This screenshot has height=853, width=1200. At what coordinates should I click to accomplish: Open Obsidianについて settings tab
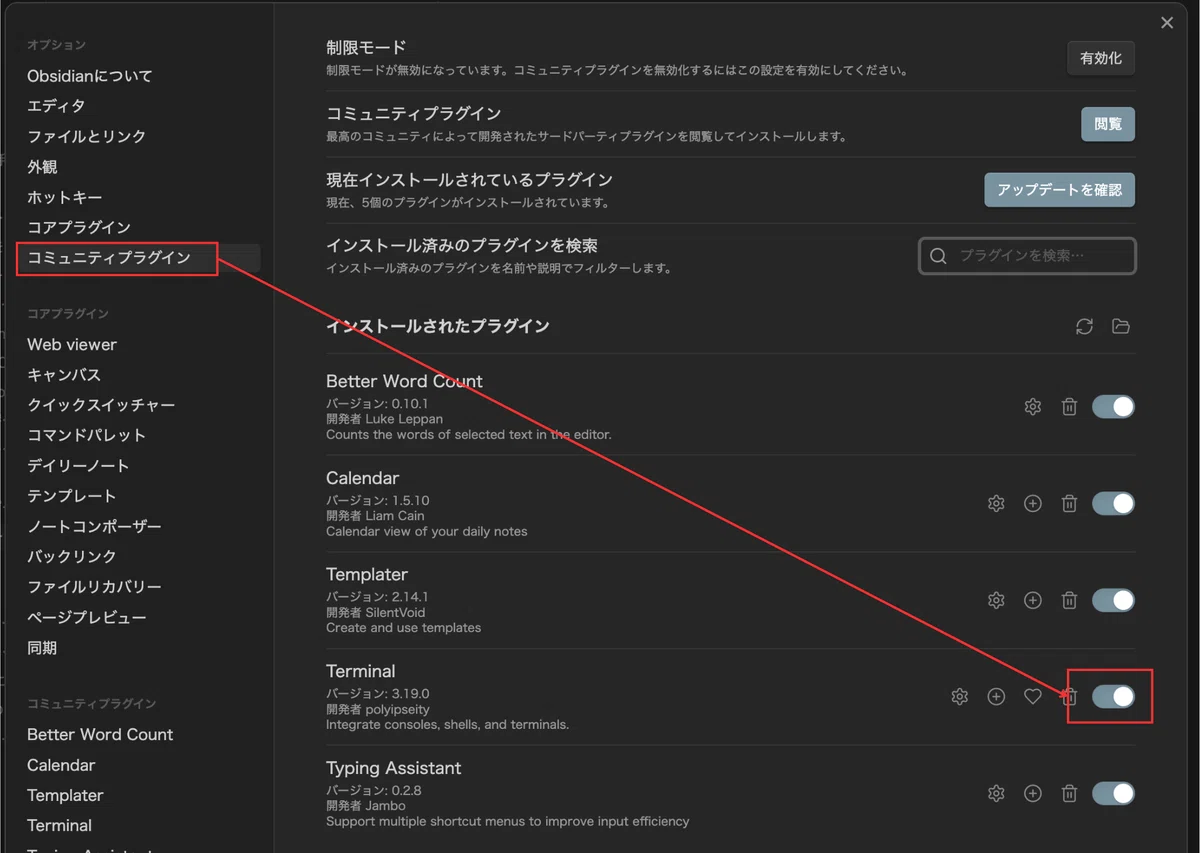(90, 76)
